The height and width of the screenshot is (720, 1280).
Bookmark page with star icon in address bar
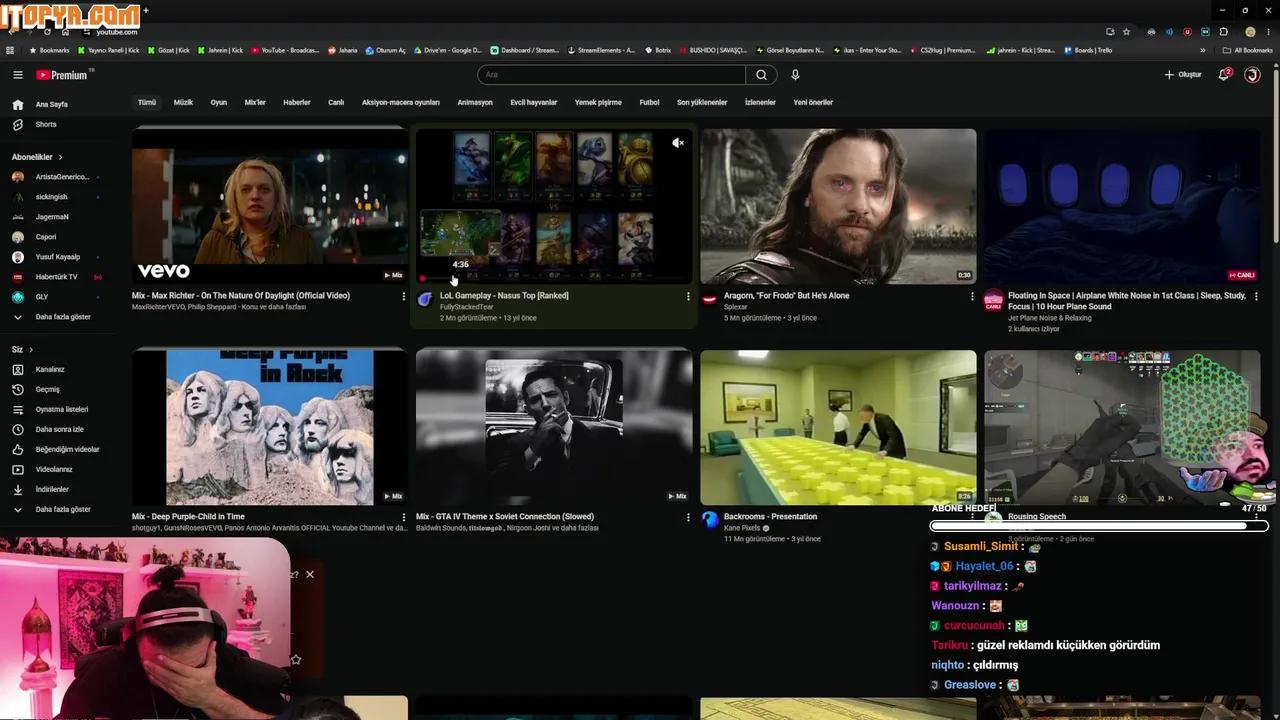(x=1126, y=32)
